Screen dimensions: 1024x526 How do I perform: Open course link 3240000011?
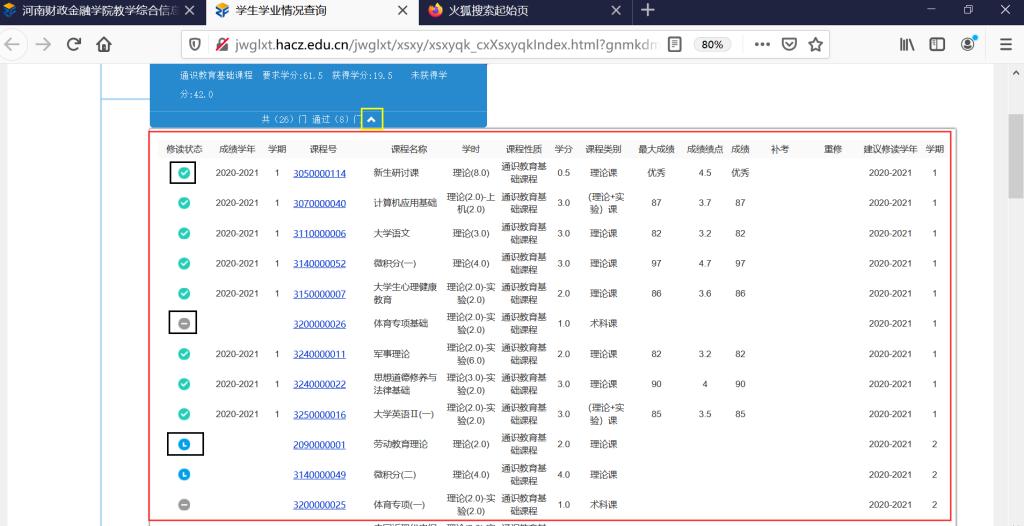[x=319, y=354]
